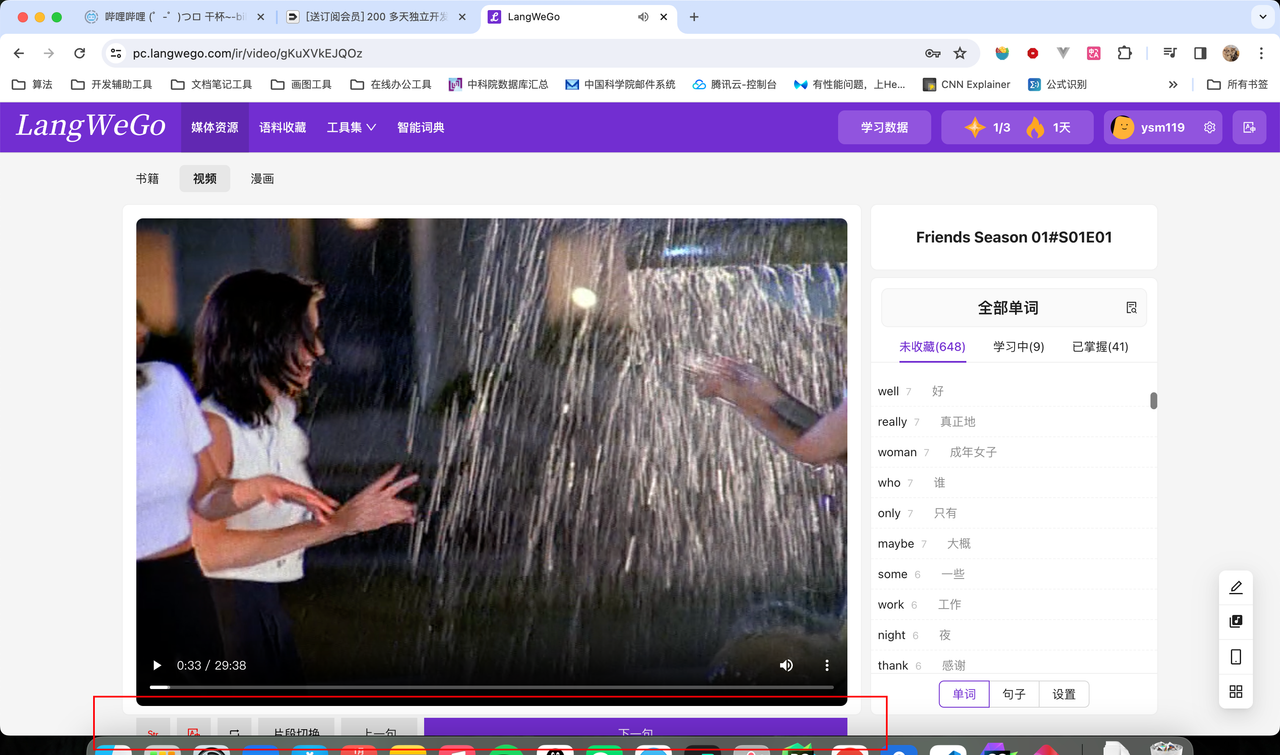Viewport: 1280px width, 755px height.
Task: Expand the 开发辅助工具 bookmark folder
Action: 111,85
